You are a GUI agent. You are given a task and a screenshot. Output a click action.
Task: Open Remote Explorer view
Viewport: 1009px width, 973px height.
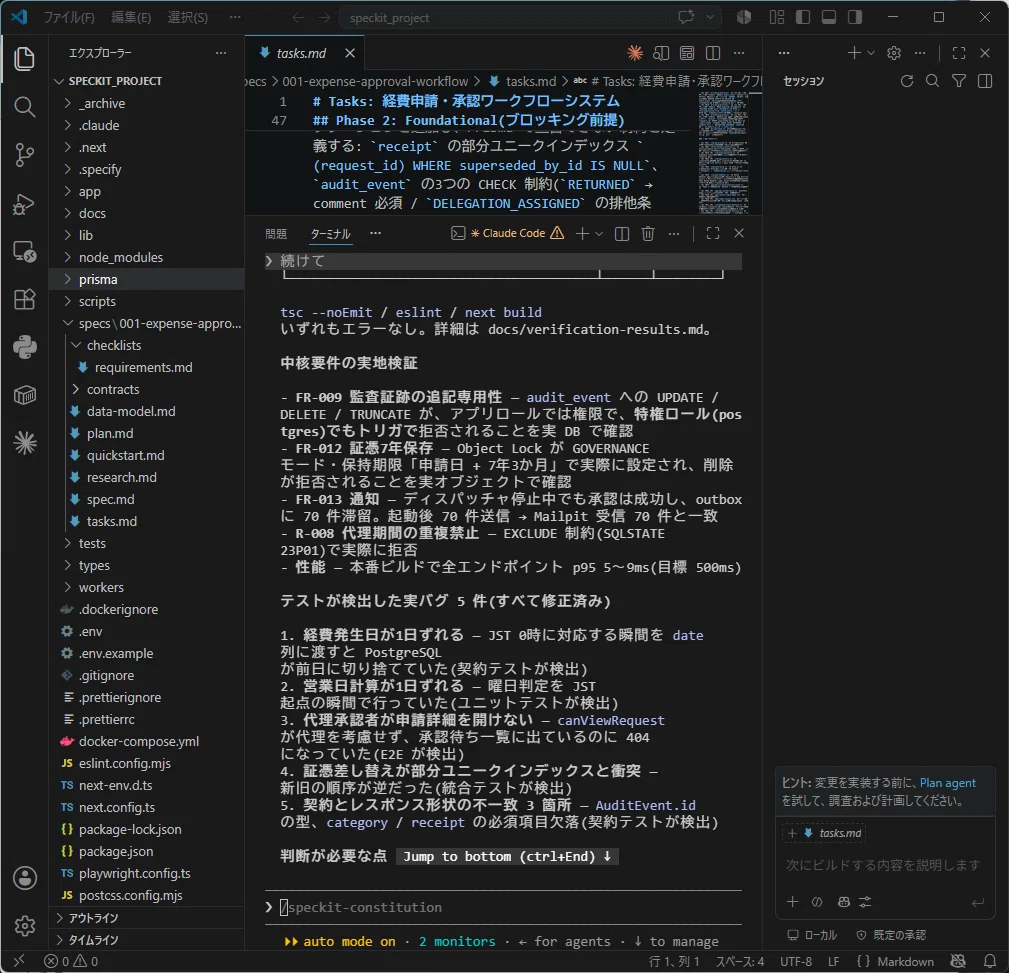pyautogui.click(x=24, y=252)
